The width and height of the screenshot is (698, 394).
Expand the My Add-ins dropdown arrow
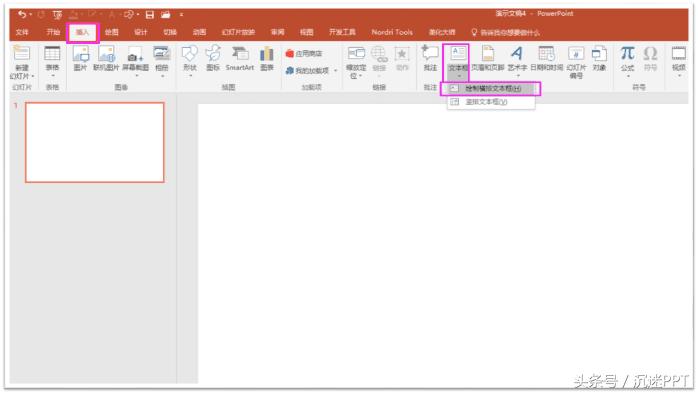tap(336, 71)
